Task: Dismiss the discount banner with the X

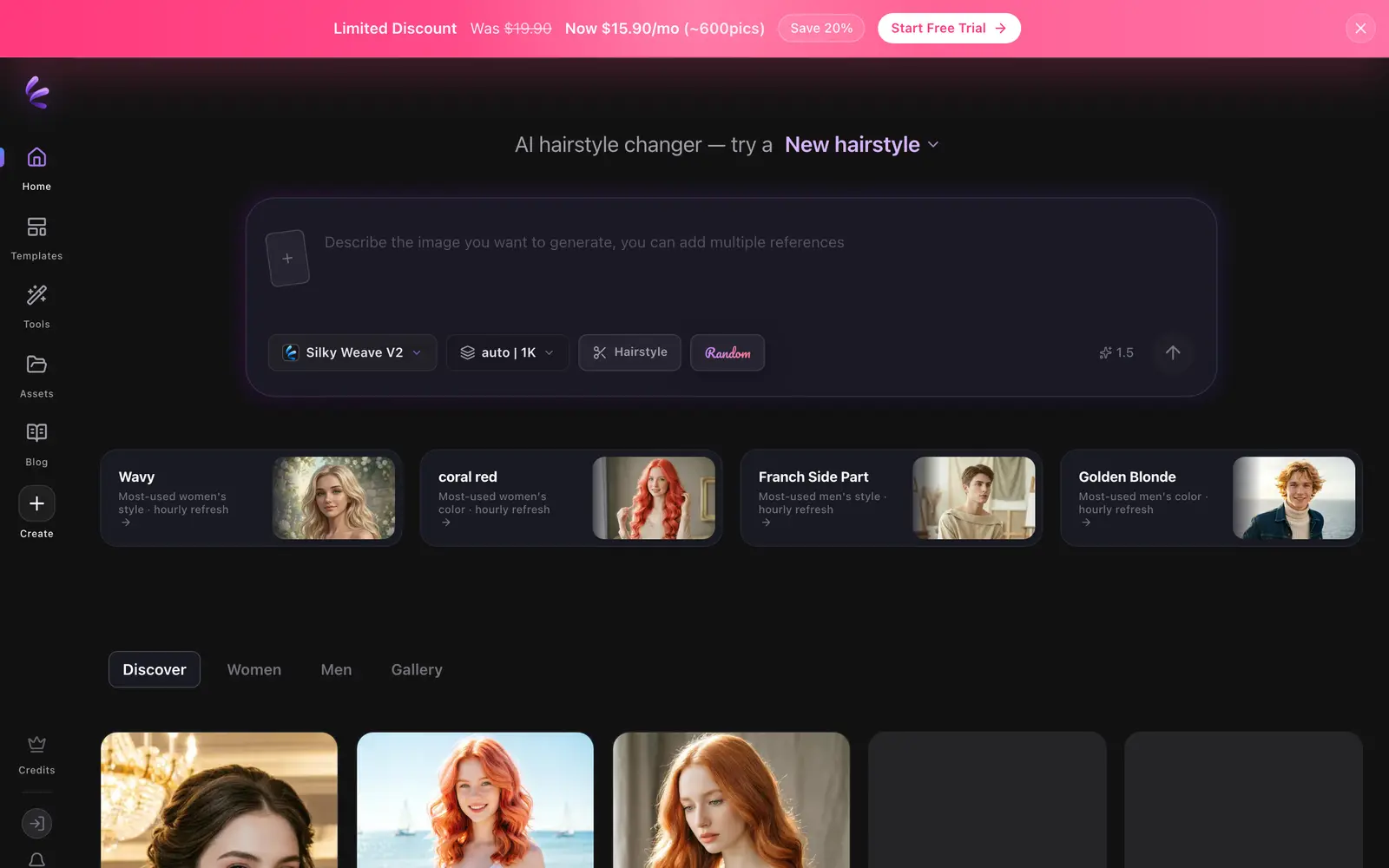Action: 1360,29
